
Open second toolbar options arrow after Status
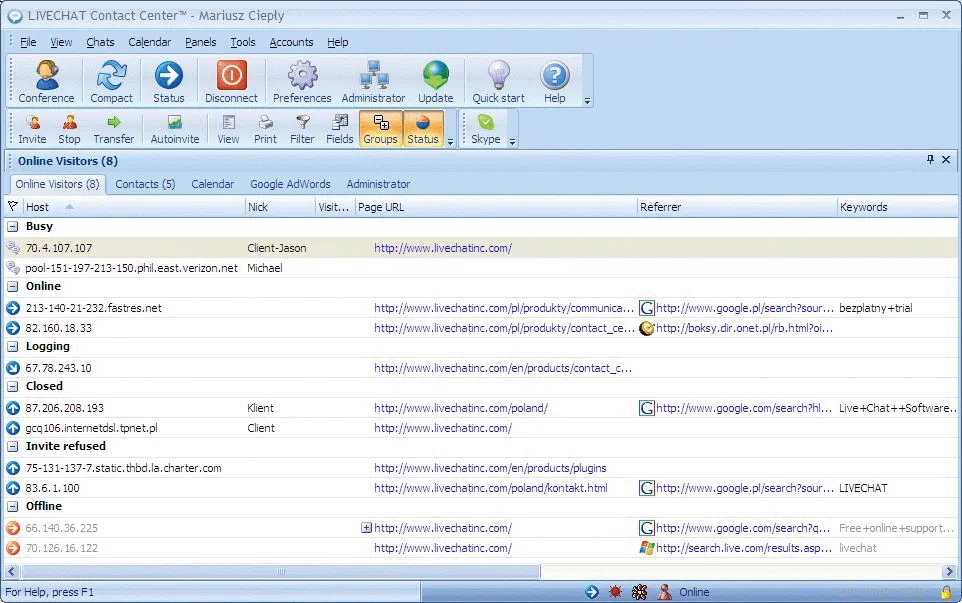[x=450, y=142]
